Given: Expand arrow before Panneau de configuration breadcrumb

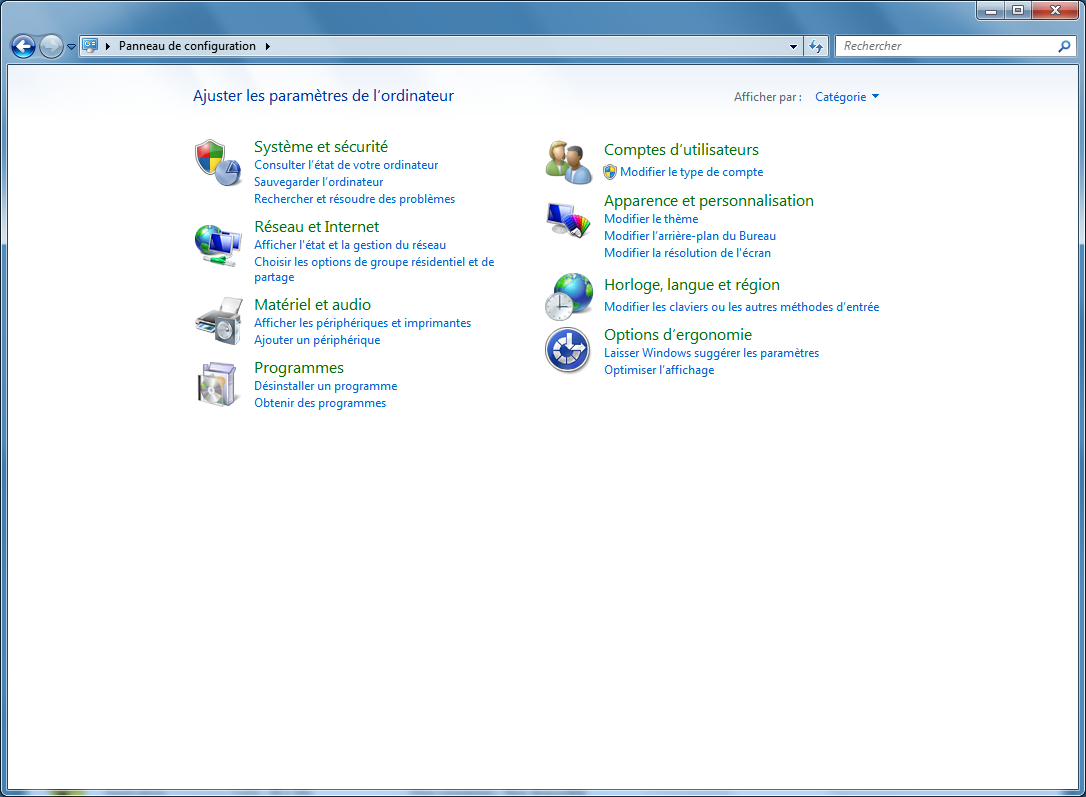Looking at the screenshot, I should pos(108,46).
